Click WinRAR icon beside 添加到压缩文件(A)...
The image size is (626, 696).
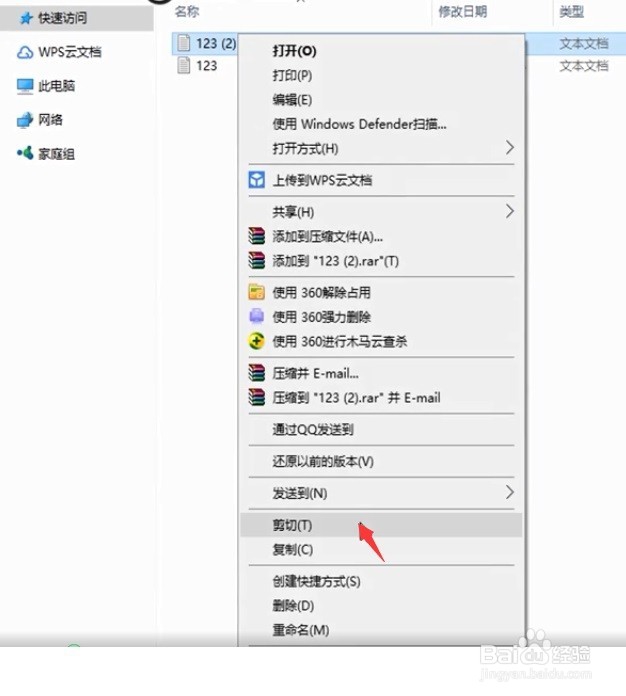click(x=257, y=236)
